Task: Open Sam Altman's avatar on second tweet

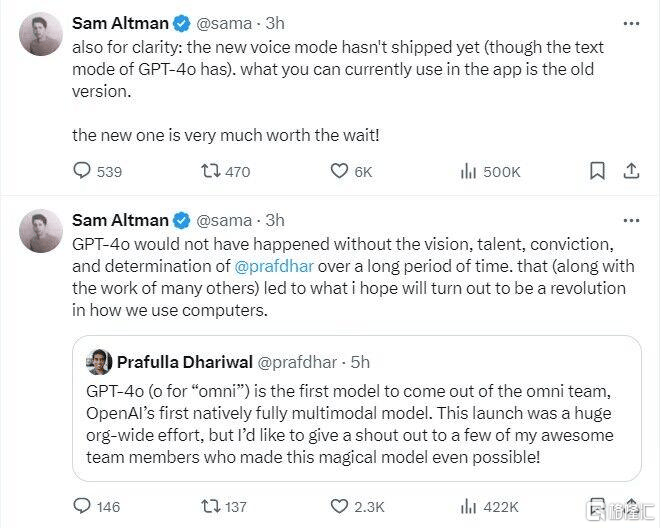Action: pyautogui.click(x=41, y=231)
